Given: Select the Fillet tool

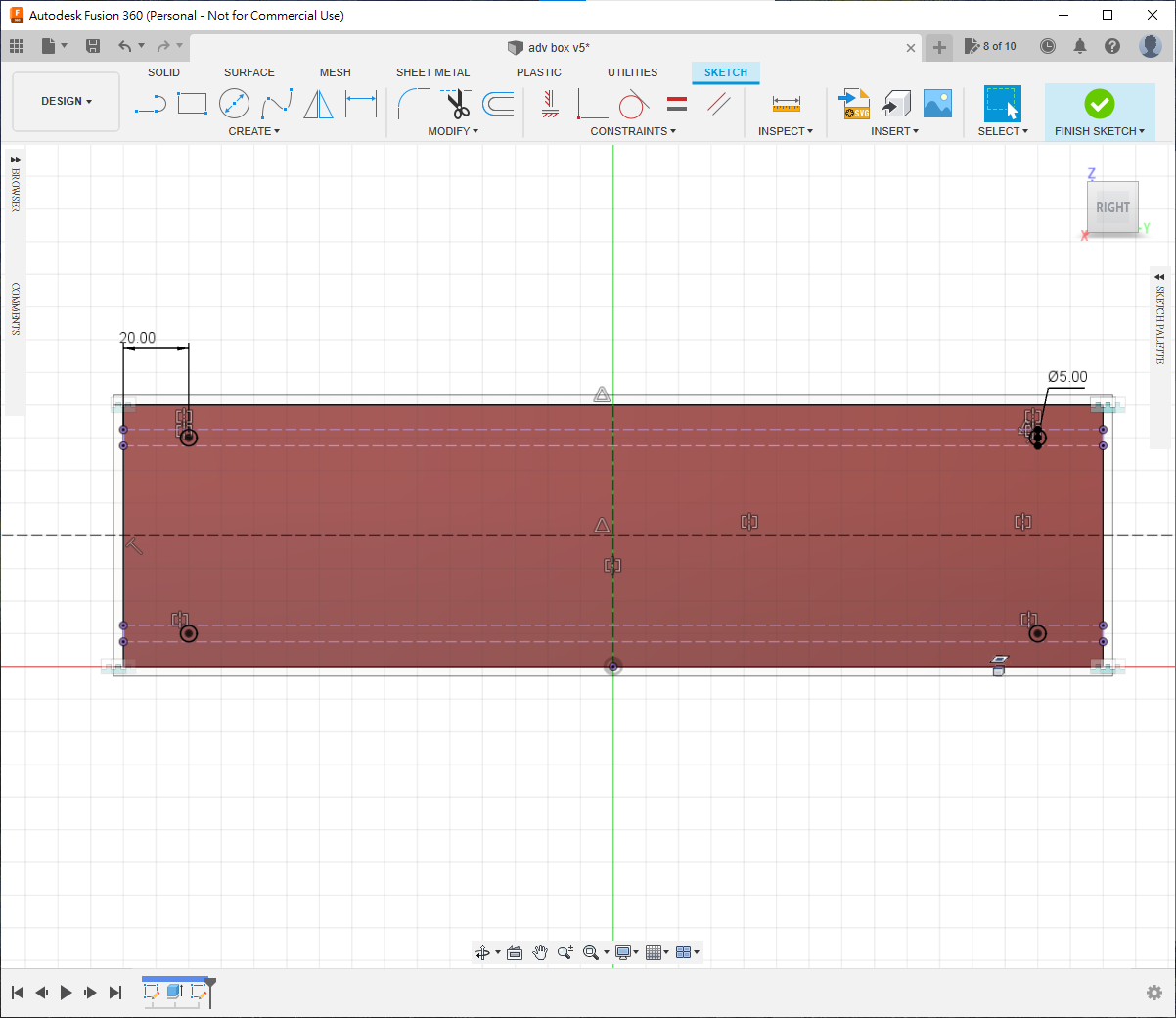Looking at the screenshot, I should 413,104.
